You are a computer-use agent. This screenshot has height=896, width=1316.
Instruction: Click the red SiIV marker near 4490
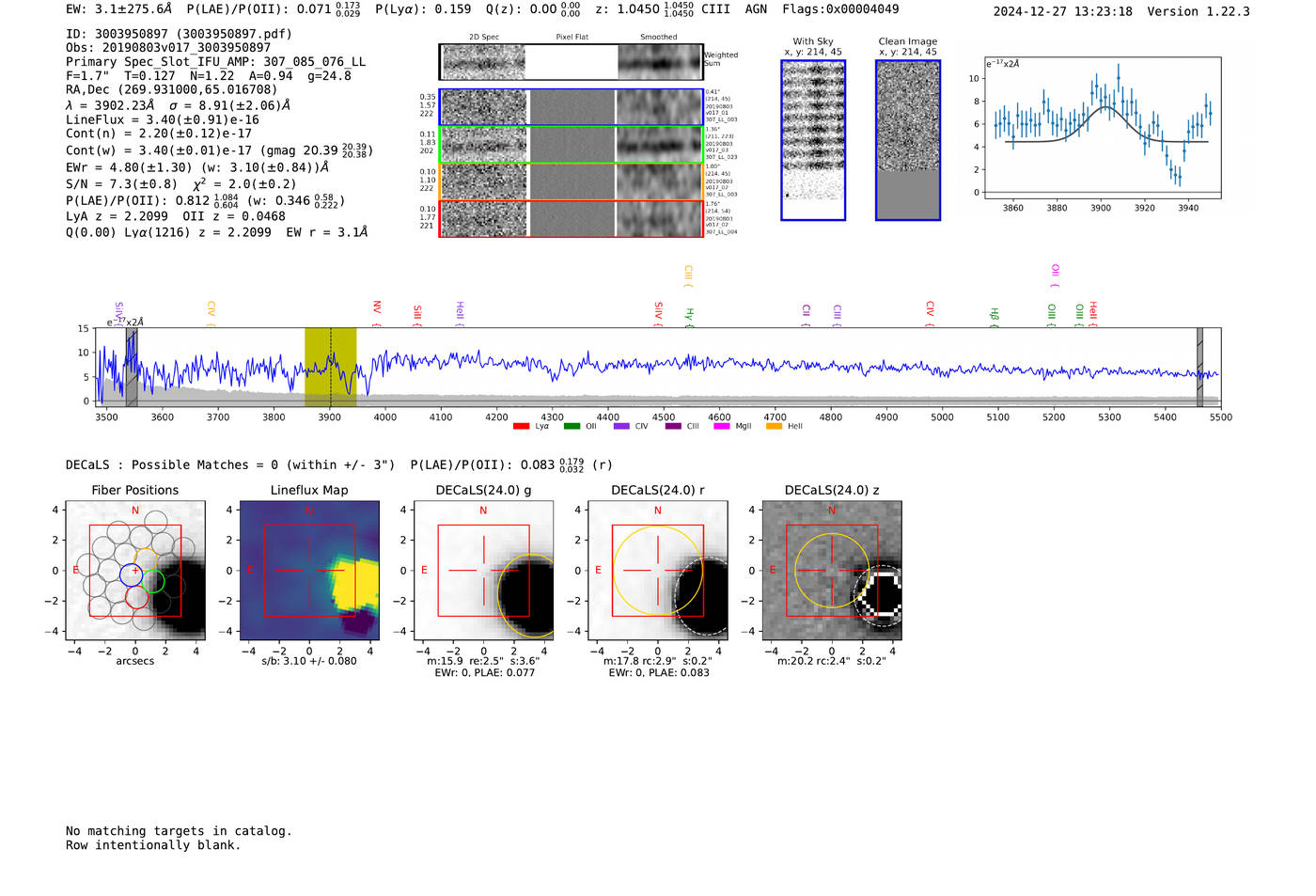tap(658, 313)
